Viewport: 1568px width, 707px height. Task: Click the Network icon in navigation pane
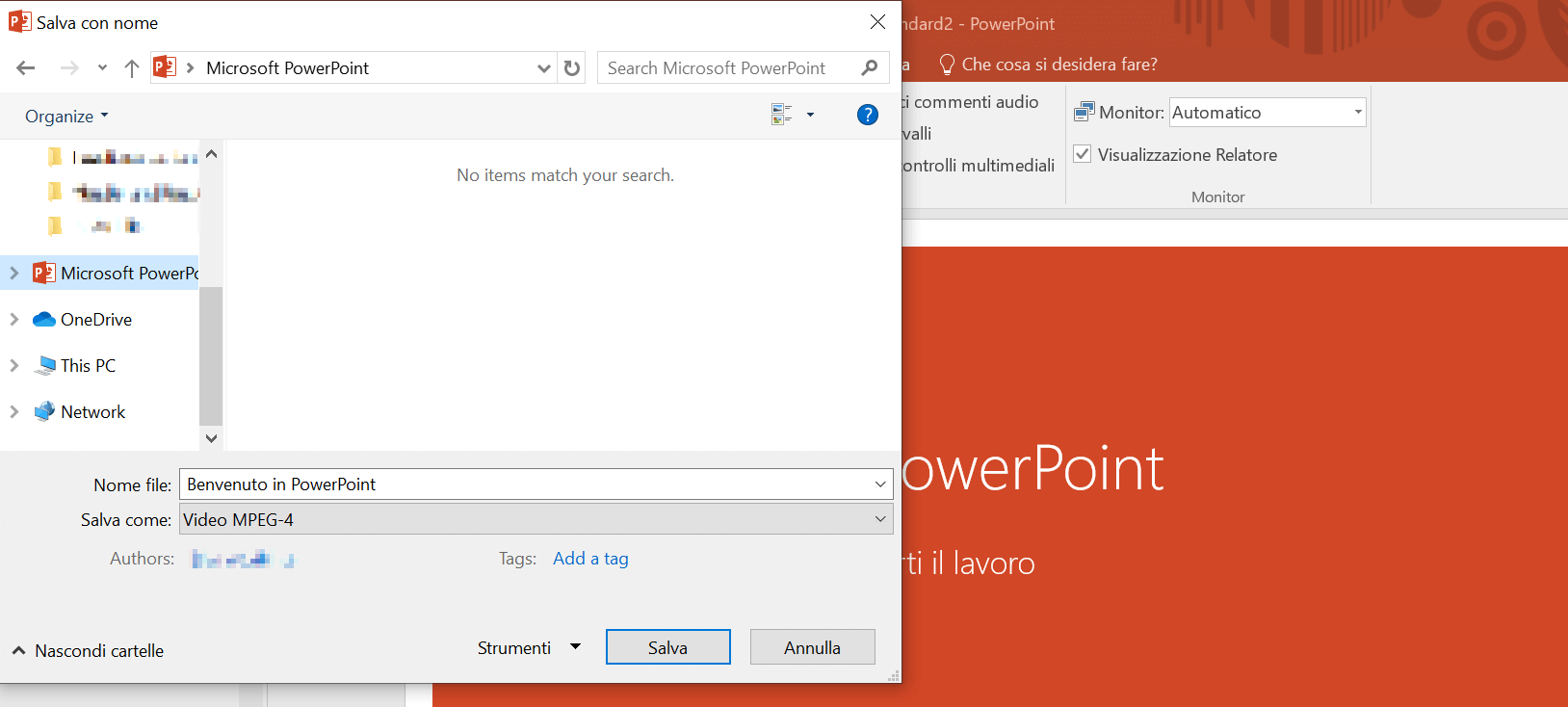click(x=44, y=412)
